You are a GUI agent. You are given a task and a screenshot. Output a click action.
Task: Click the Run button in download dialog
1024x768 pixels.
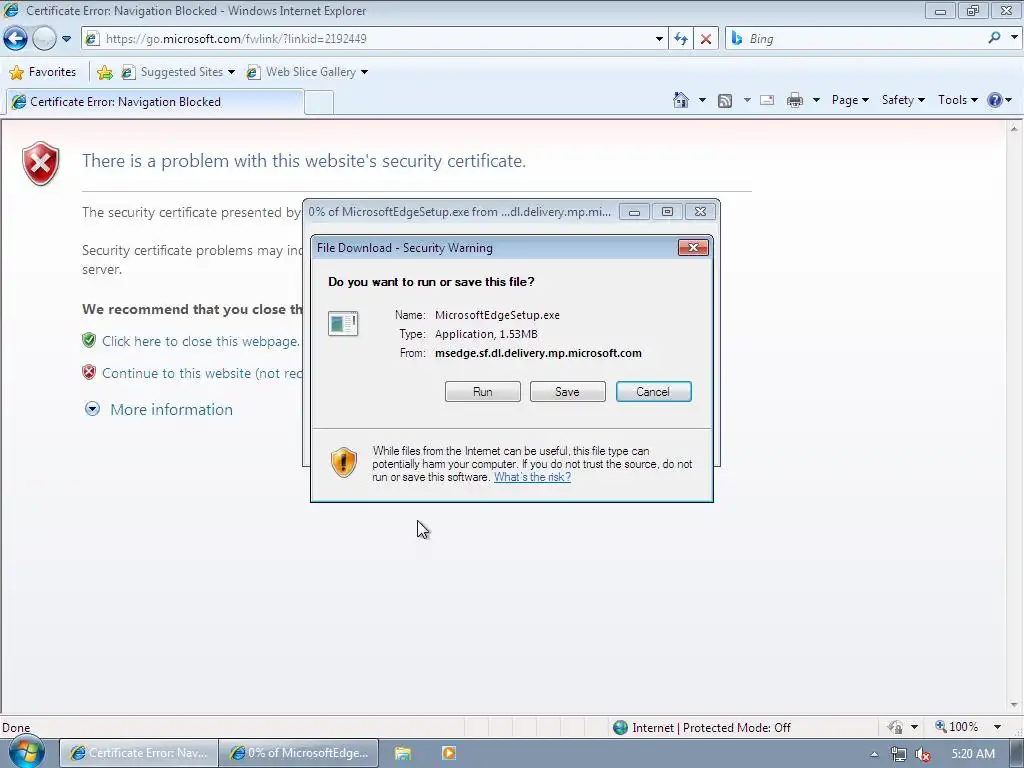483,392
